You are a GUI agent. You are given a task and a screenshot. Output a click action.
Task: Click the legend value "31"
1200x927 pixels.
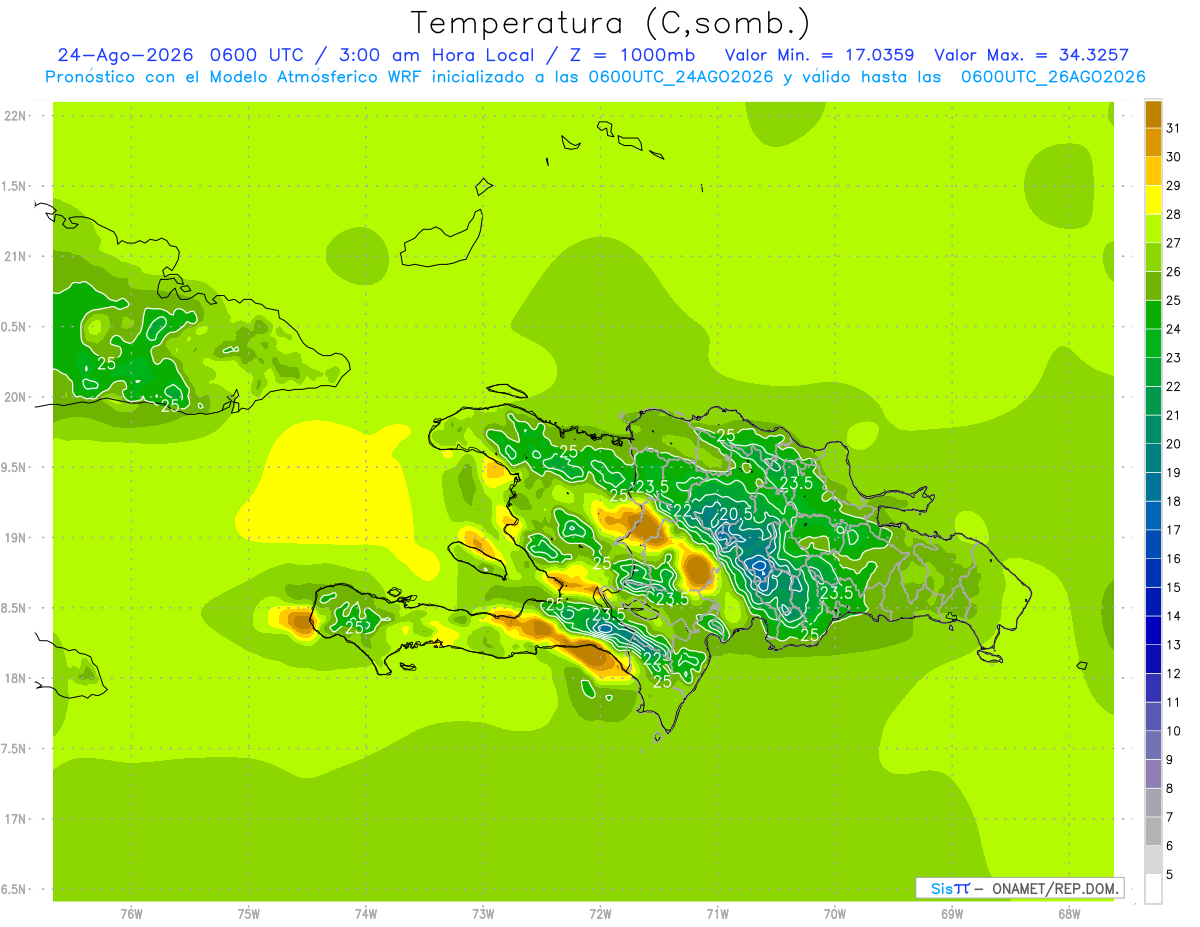pos(1173,128)
